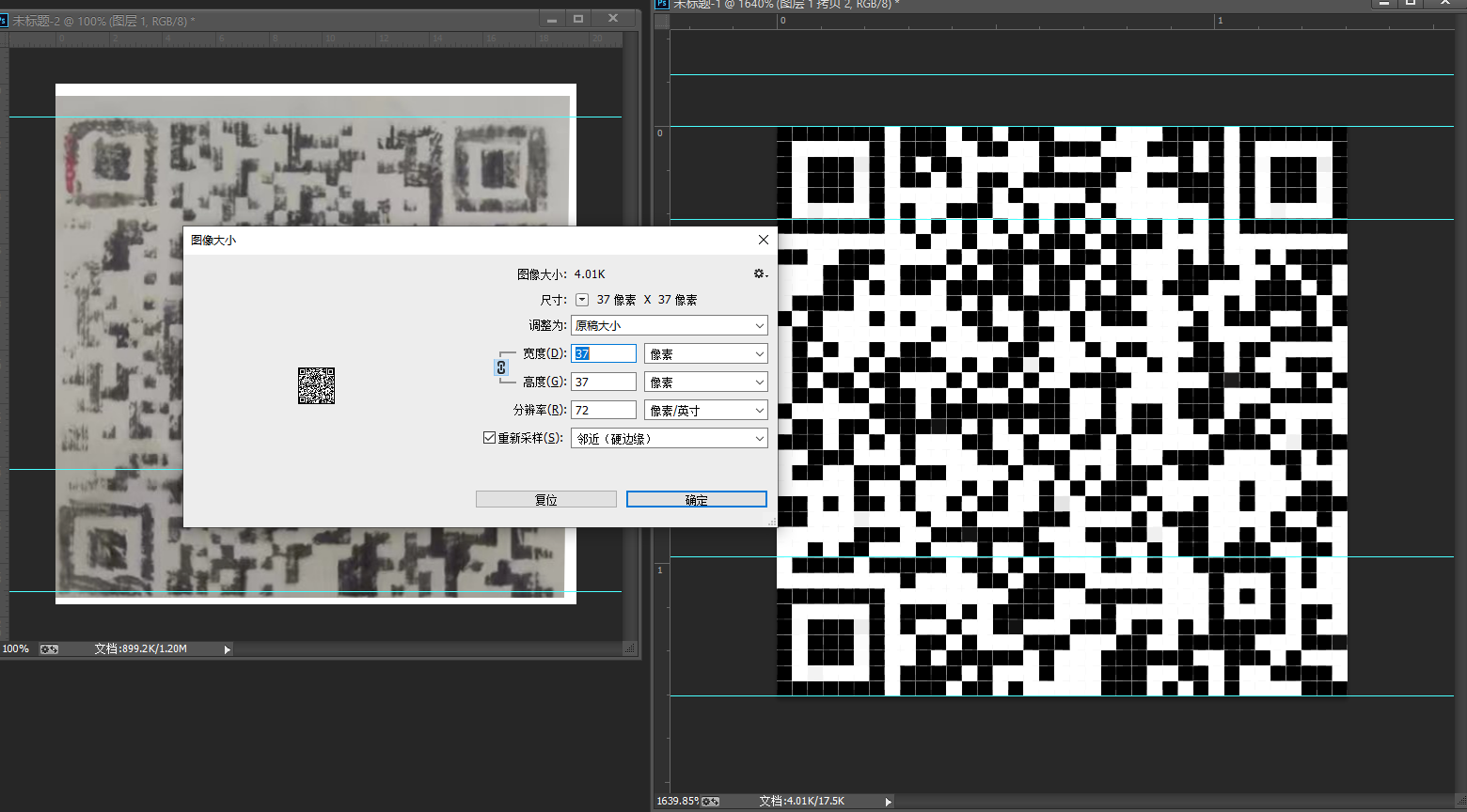Image resolution: width=1467 pixels, height=812 pixels.
Task: Click the 文档:899.2K/1.20M status text
Action: pos(141,648)
